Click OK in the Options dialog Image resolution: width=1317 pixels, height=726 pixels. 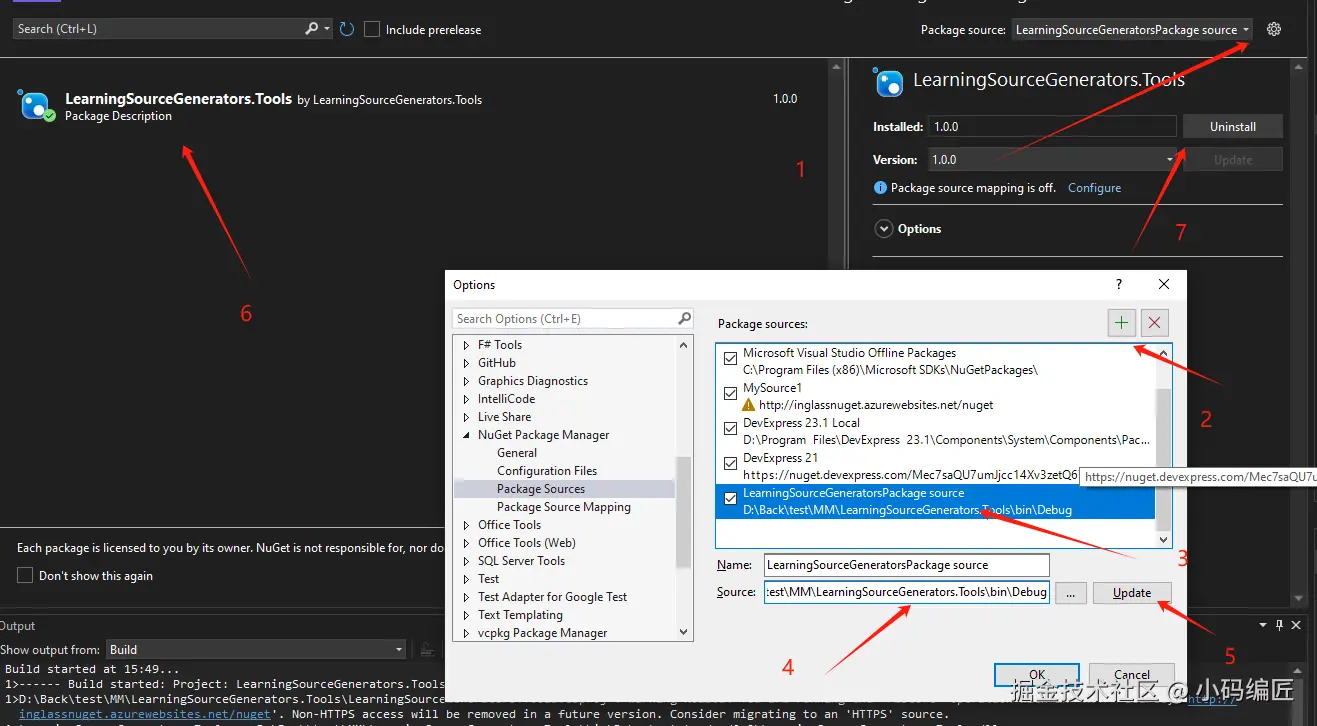point(1037,674)
